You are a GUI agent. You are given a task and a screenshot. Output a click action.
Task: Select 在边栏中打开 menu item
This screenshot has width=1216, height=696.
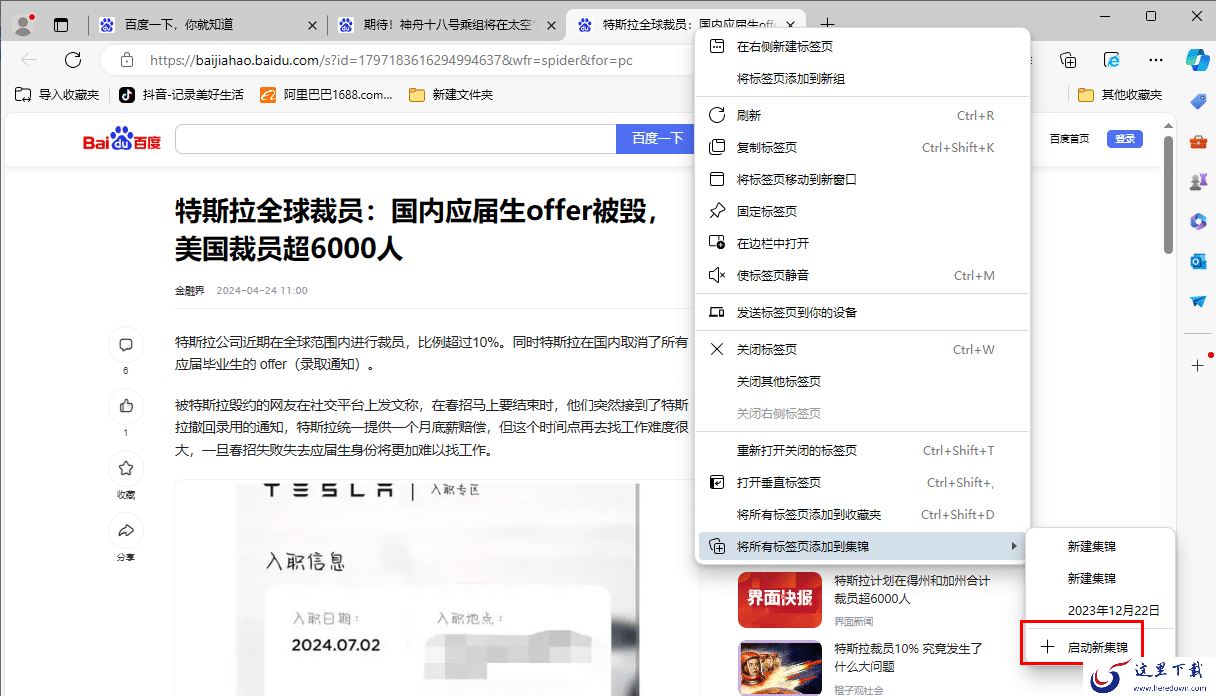[862, 244]
